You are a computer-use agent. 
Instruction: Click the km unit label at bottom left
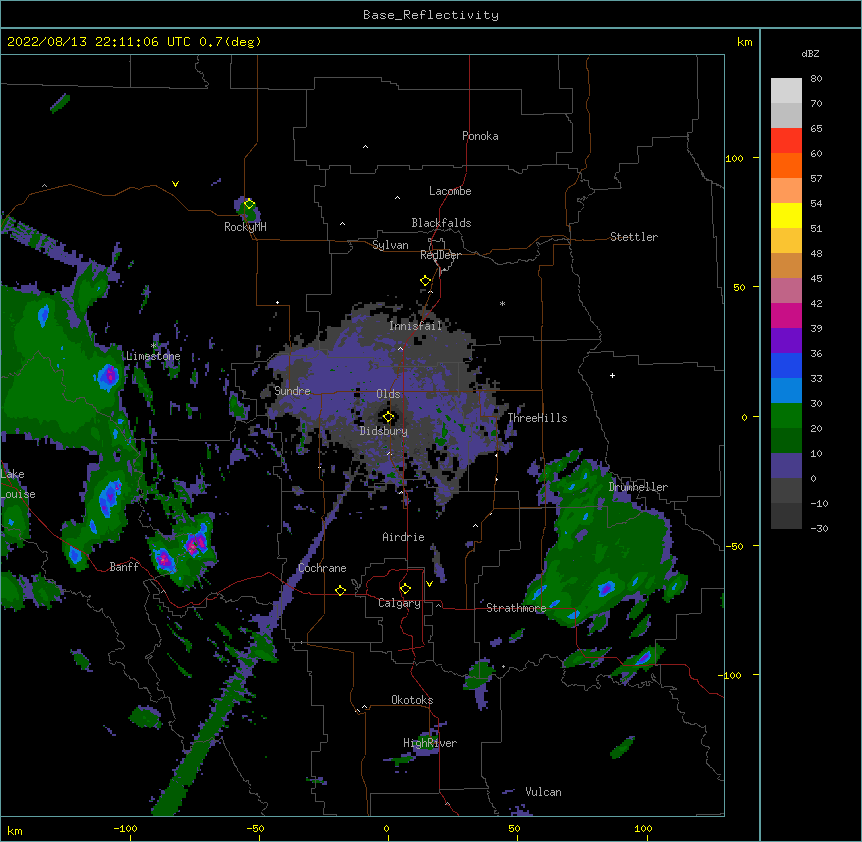(x=15, y=831)
